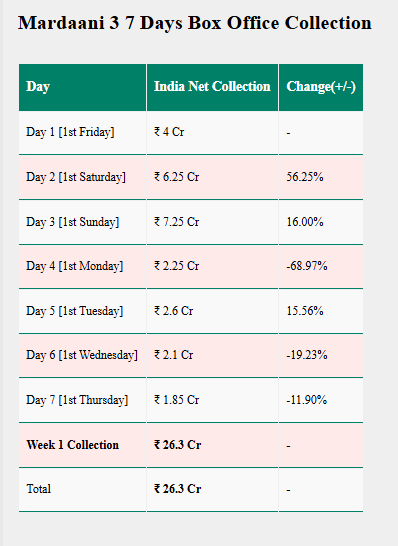Click the India Net Collection header
The image size is (398, 546).
pyautogui.click(x=212, y=86)
